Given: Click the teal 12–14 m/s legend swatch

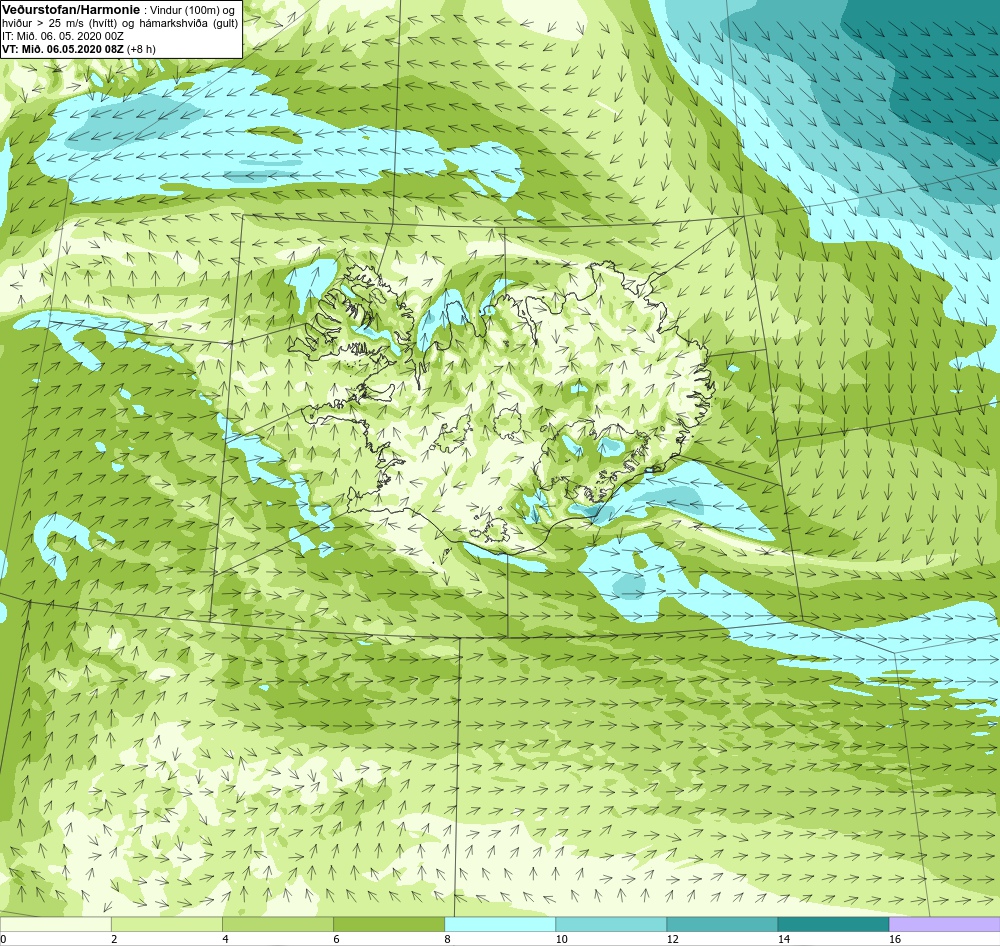Looking at the screenshot, I should pyautogui.click(x=721, y=924).
